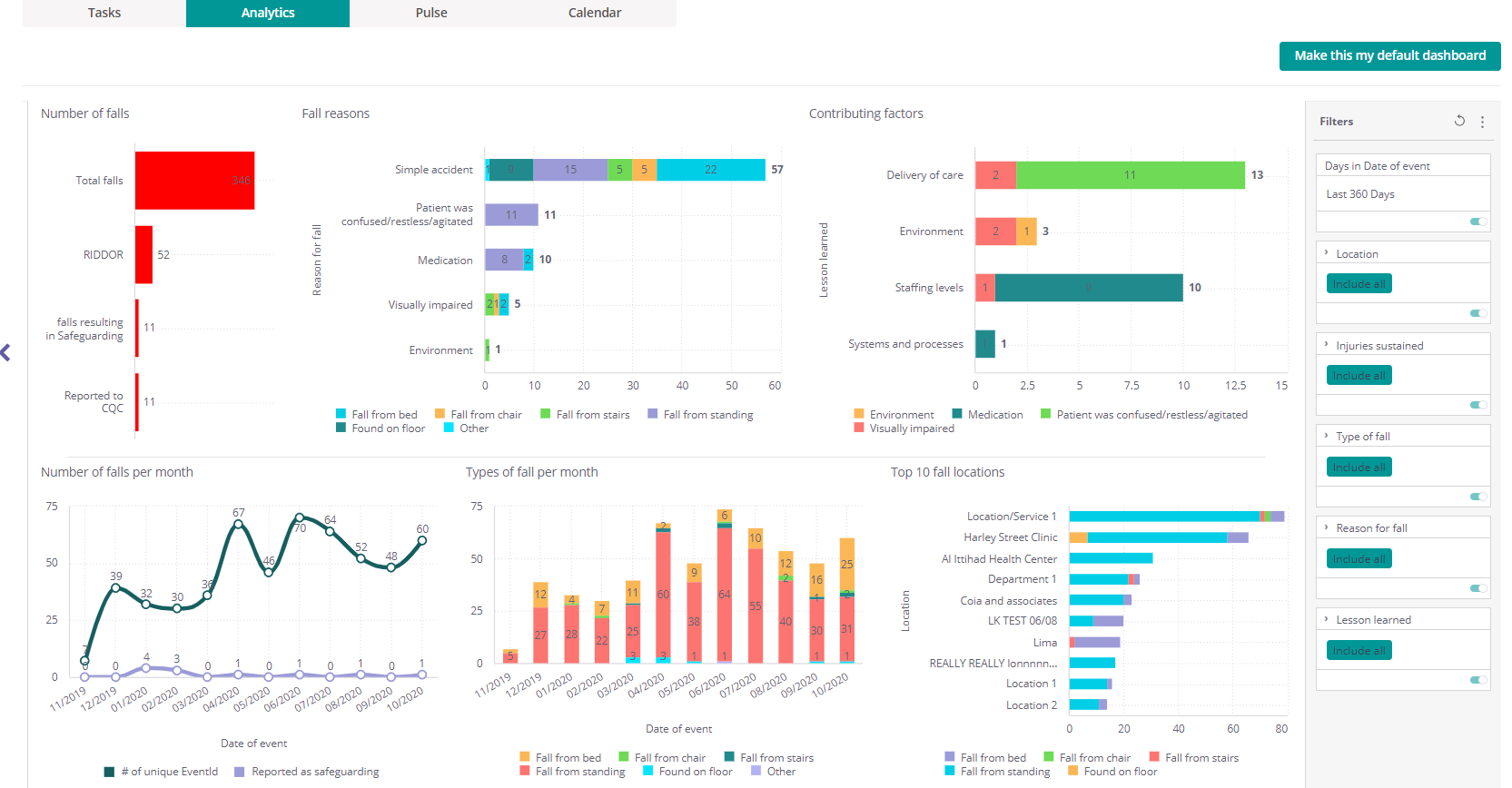Toggle the Reason for fall filter switch

(1478, 588)
